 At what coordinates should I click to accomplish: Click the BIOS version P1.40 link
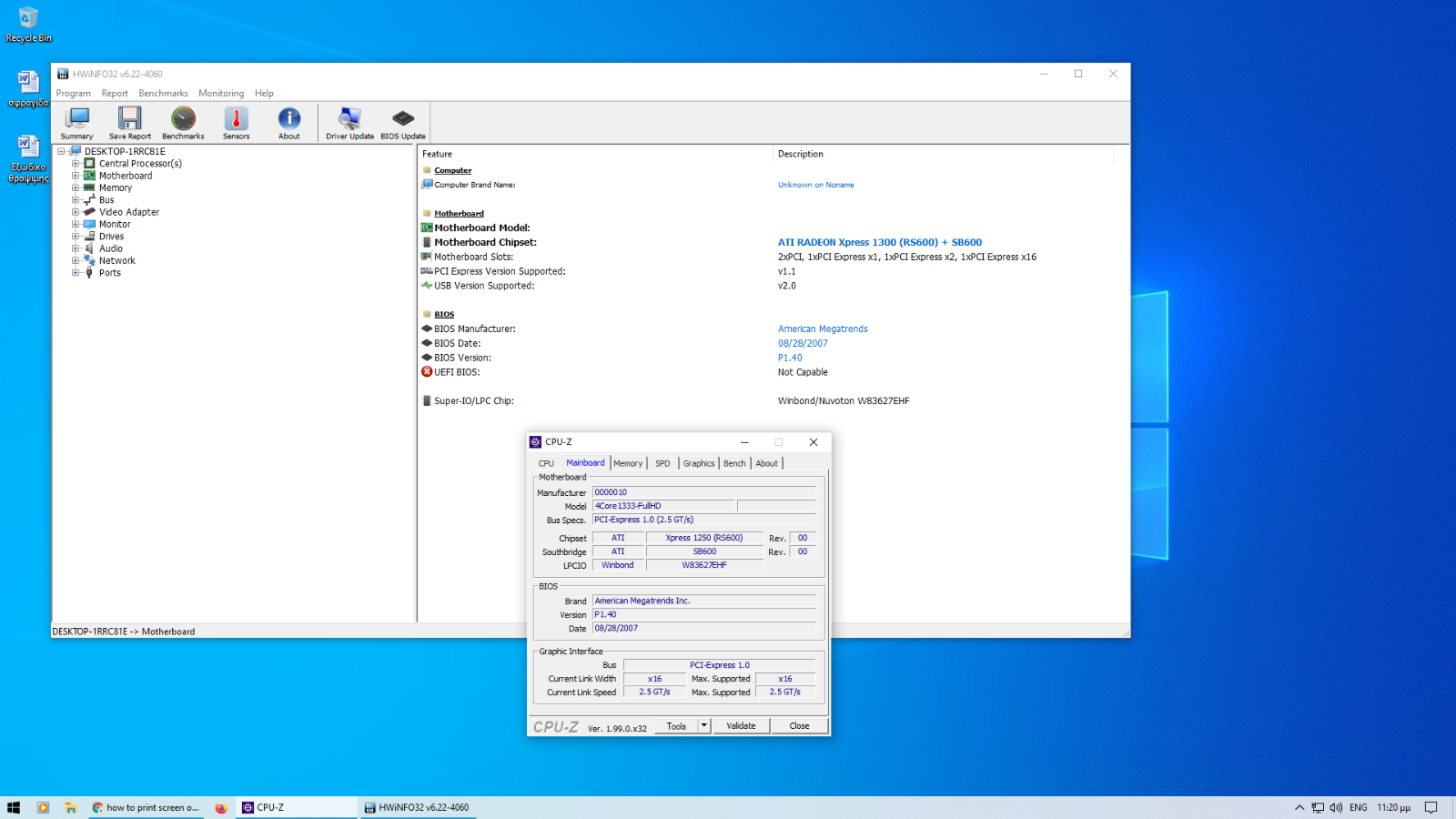point(790,359)
